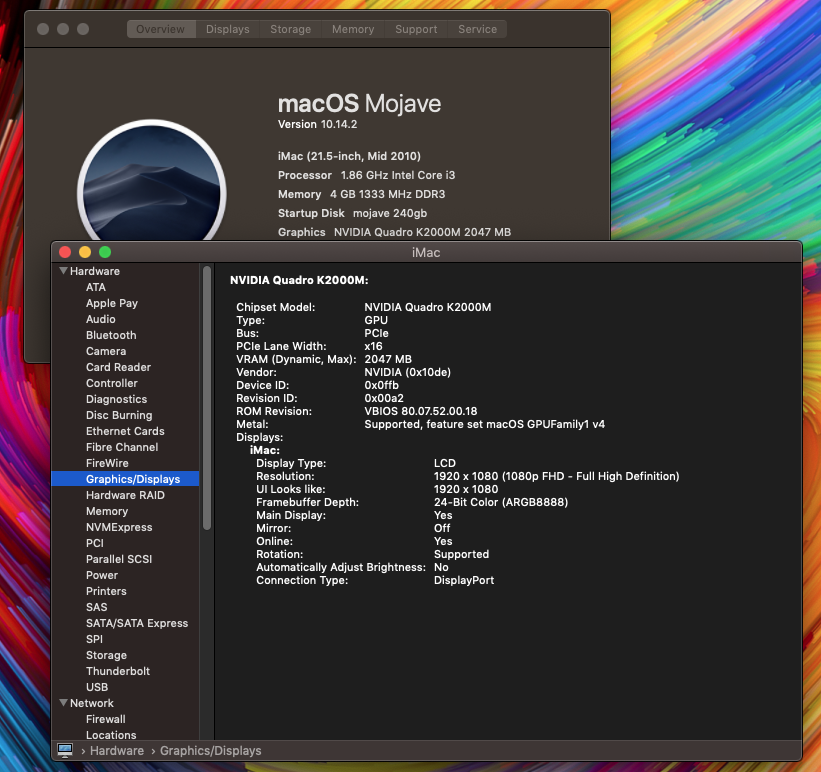Select Audio in the sidebar

tap(101, 319)
